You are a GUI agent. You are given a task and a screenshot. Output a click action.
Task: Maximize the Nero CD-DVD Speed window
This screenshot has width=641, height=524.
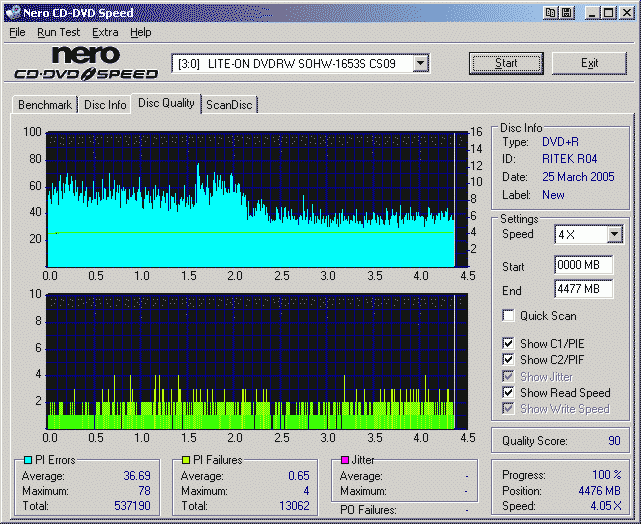point(608,13)
